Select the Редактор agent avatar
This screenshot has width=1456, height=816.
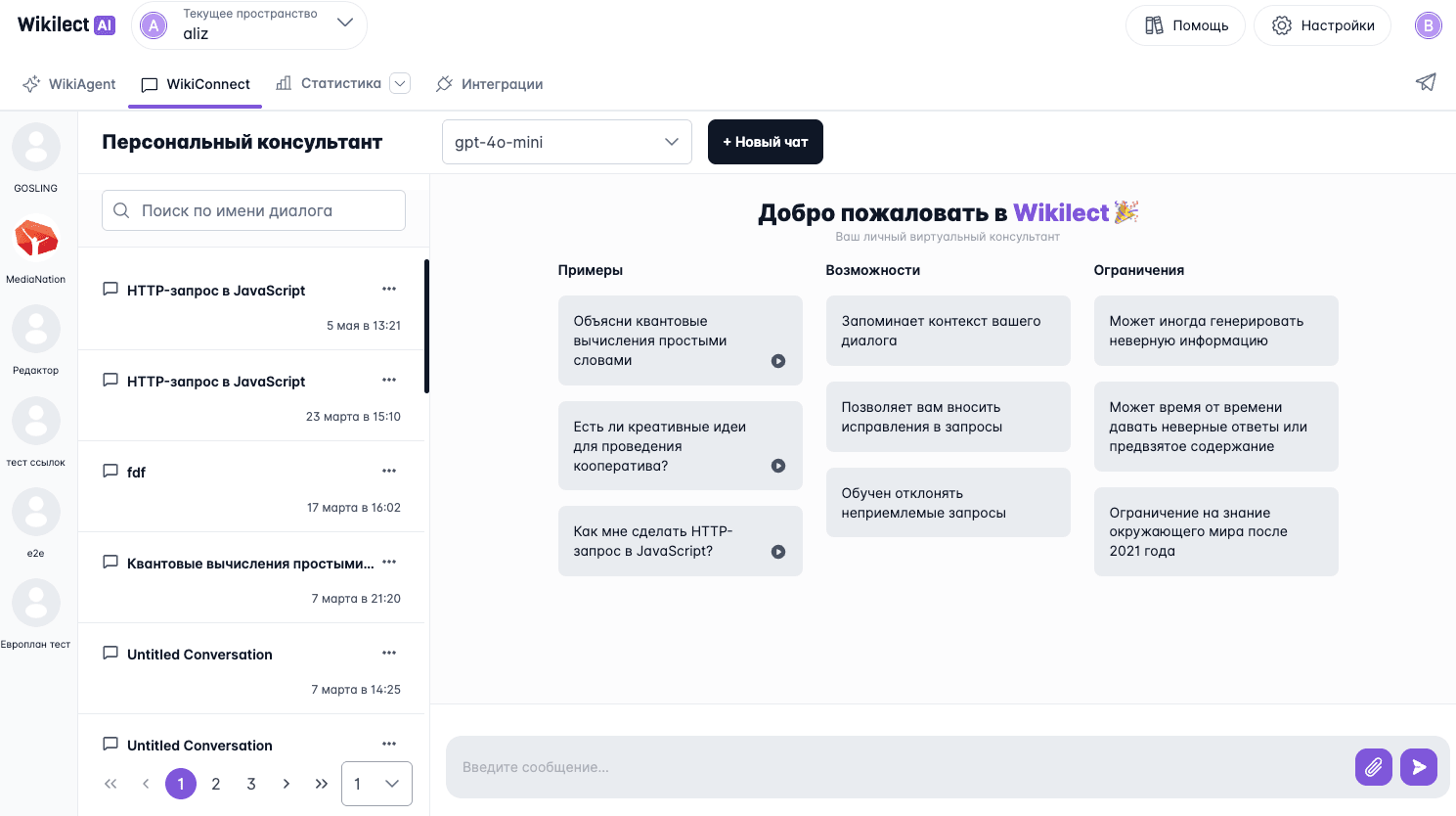pyautogui.click(x=36, y=330)
